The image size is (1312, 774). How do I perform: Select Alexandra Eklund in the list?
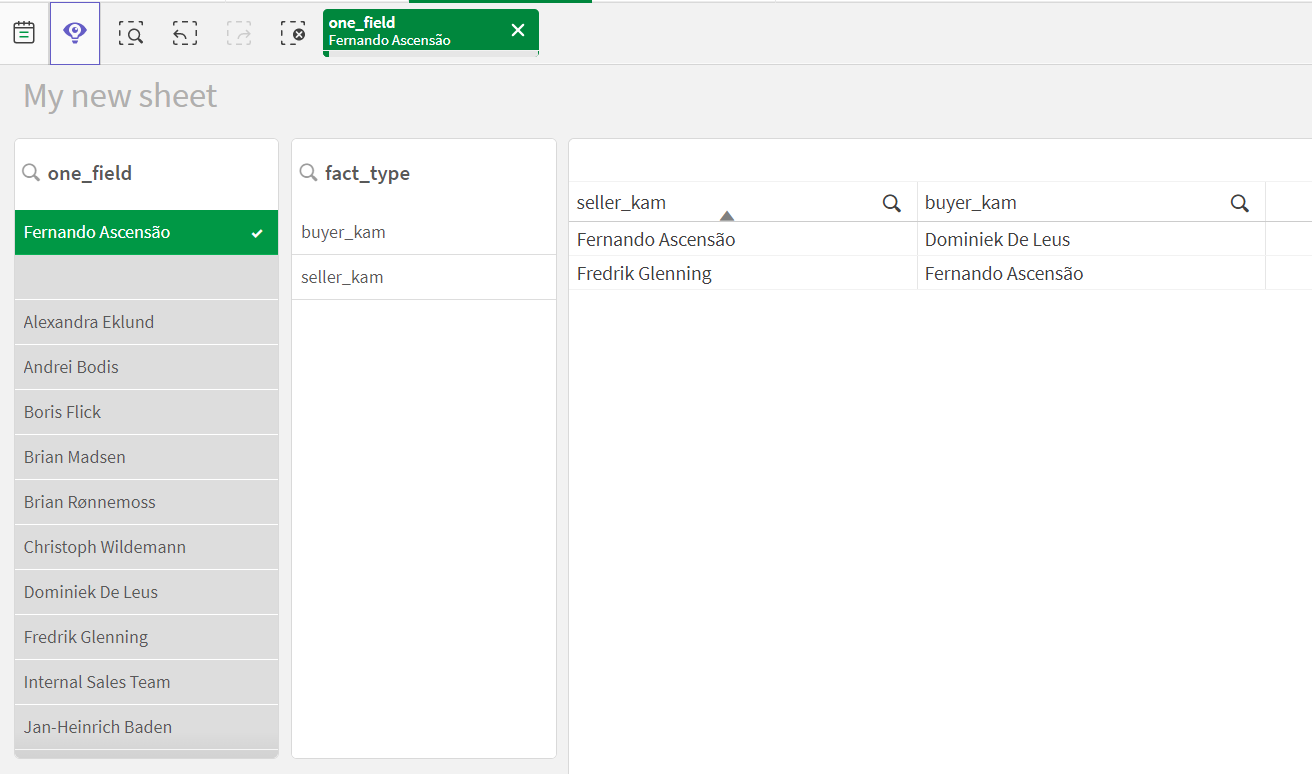pos(89,322)
